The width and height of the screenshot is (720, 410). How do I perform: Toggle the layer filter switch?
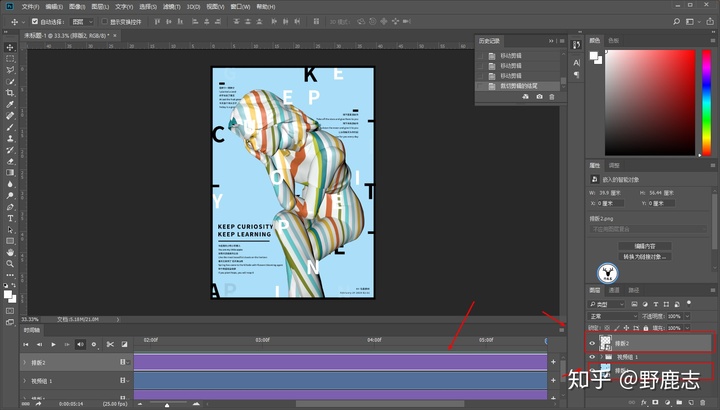688,303
